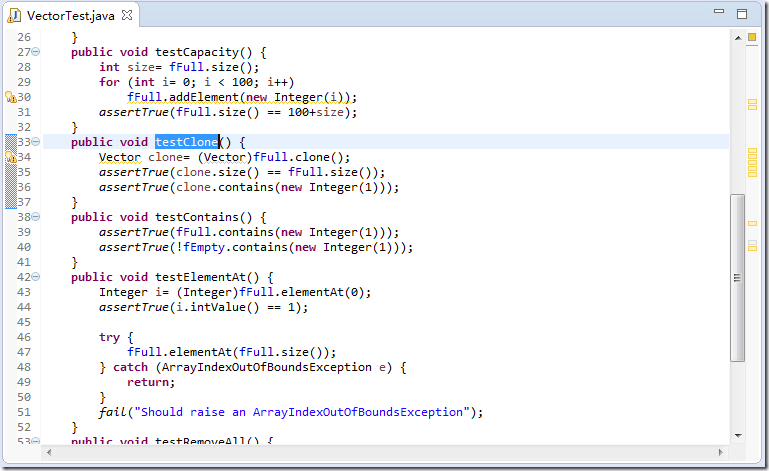
Task: Click the try keyword on line 46
Action: [x=109, y=337]
